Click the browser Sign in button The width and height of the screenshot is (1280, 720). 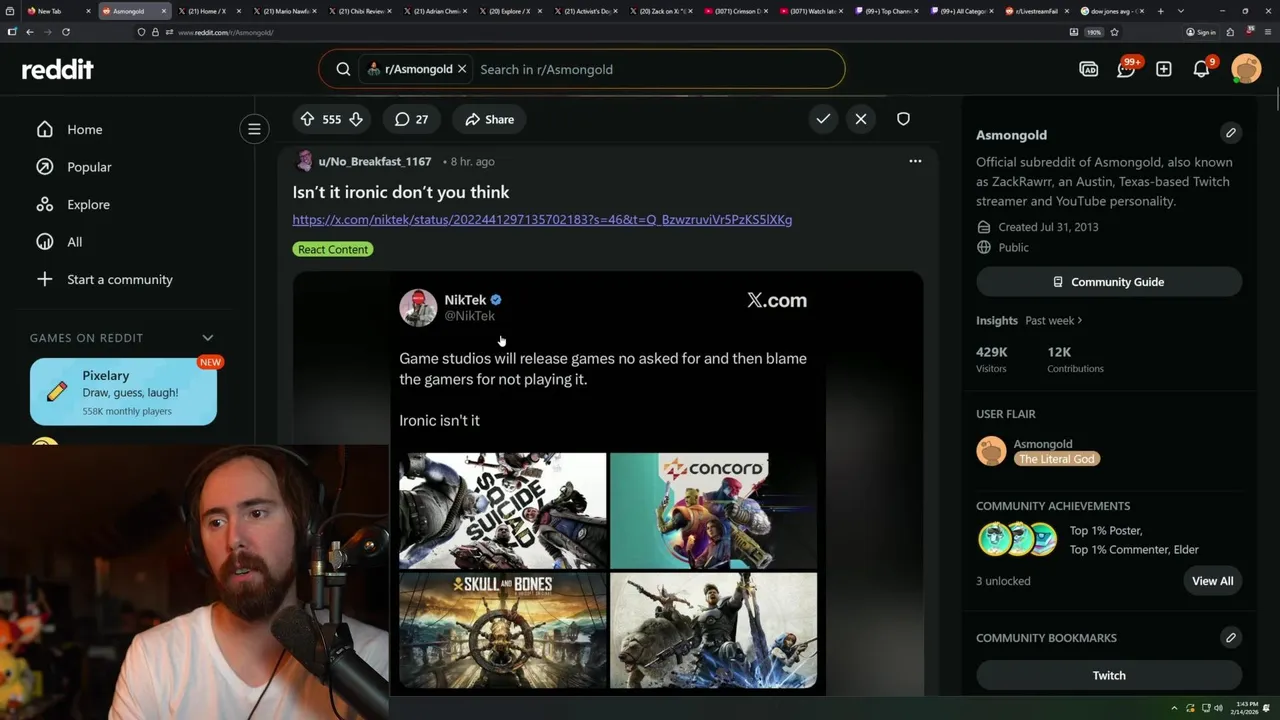1200,32
